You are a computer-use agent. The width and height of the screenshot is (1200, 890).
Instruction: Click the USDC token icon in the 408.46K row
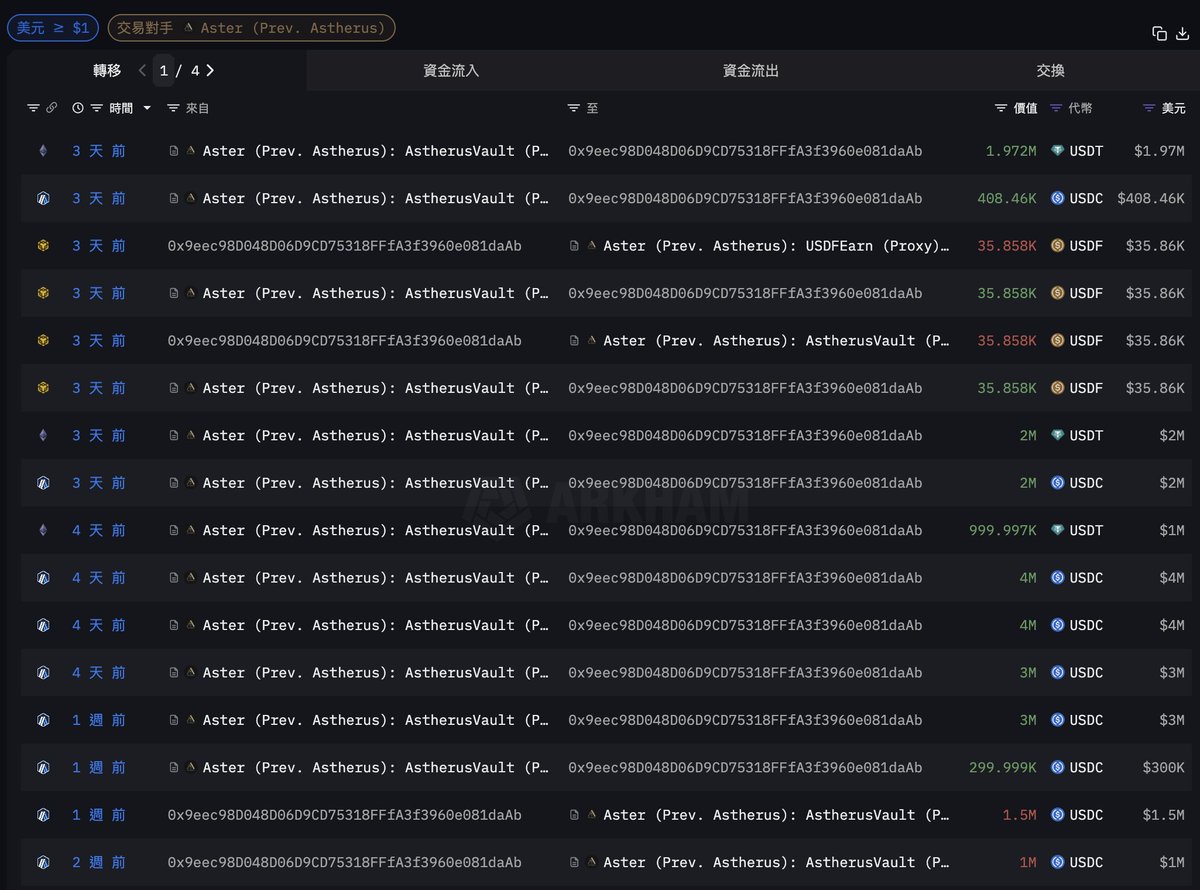1058,198
